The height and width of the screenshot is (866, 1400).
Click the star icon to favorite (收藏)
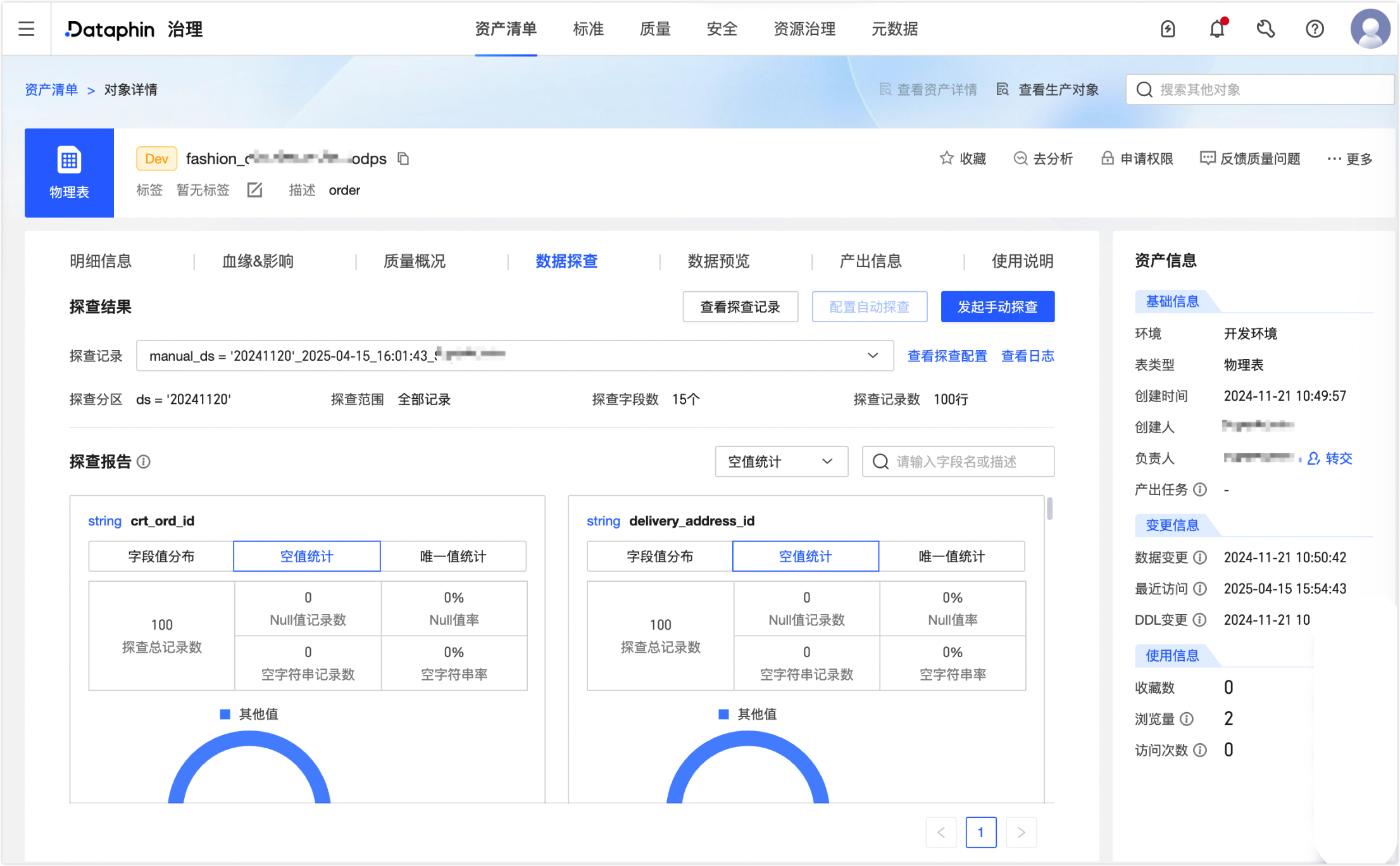(x=946, y=158)
